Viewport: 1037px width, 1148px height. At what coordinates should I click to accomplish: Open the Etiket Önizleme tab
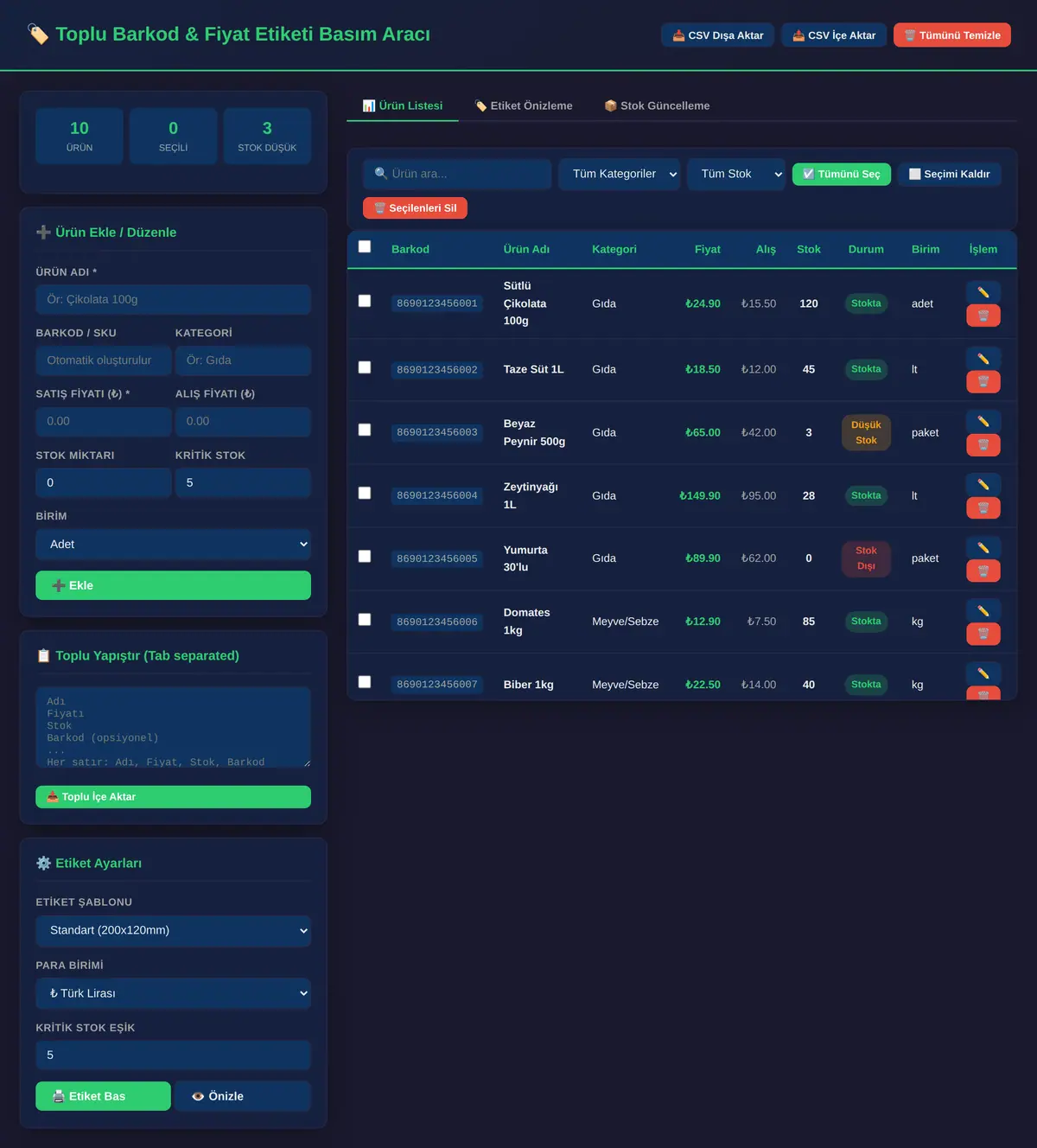tap(524, 105)
